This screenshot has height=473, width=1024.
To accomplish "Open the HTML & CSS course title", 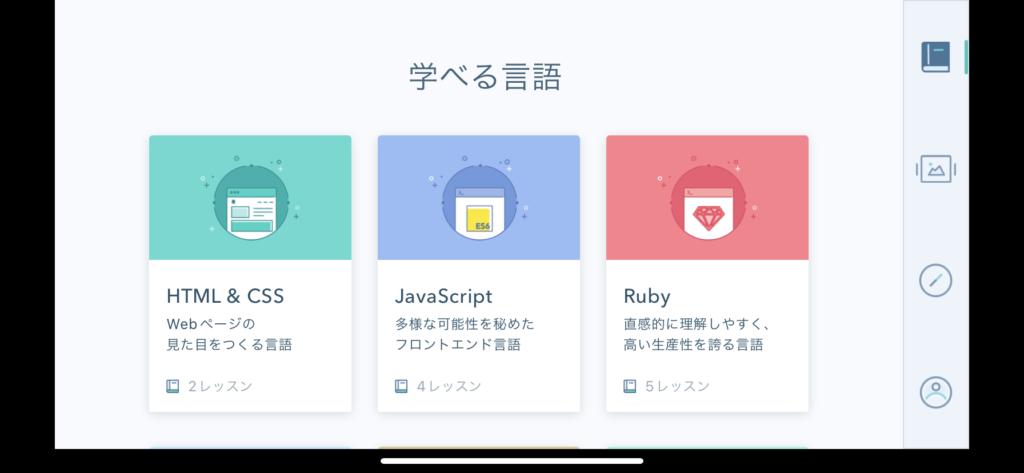I will (225, 297).
